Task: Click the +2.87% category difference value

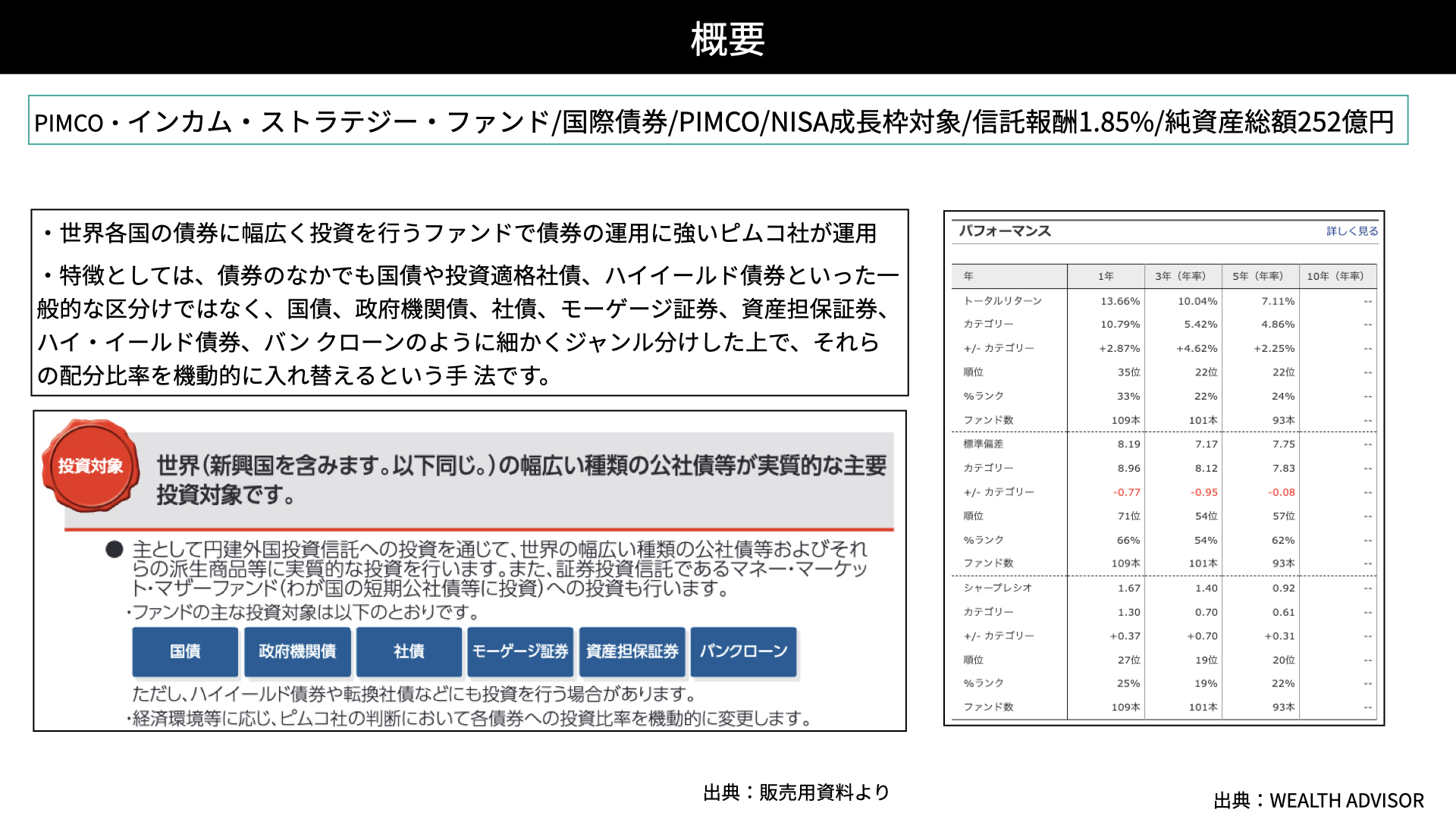Action: 1119,349
